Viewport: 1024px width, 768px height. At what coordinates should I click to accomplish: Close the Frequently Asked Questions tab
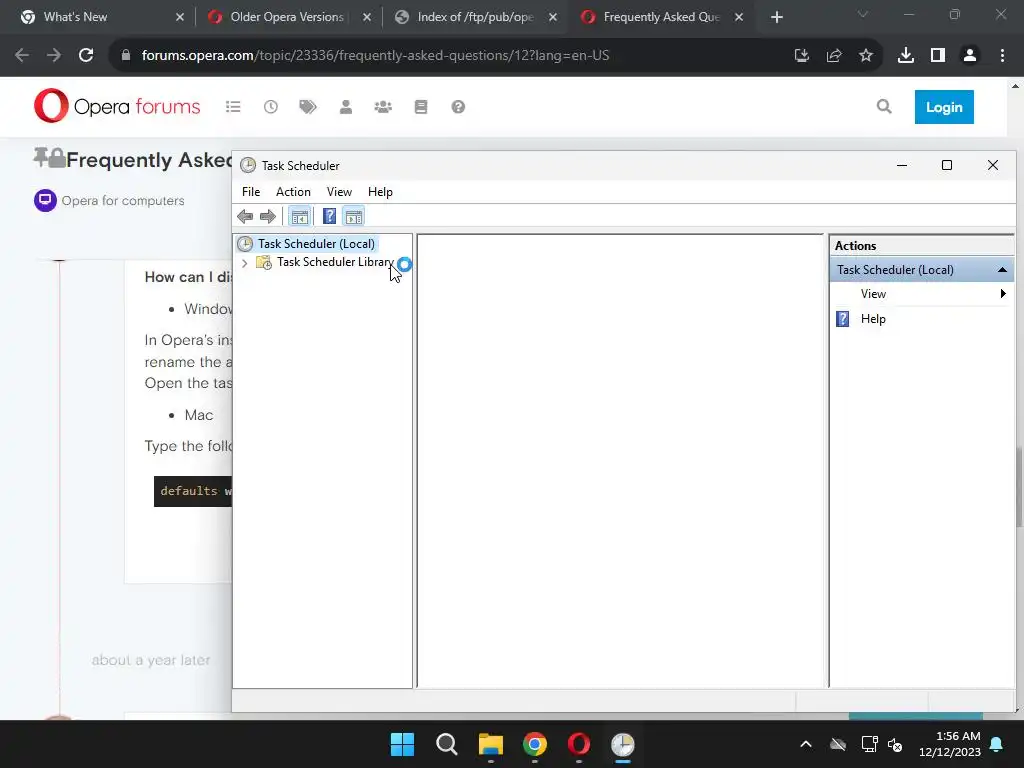click(x=739, y=17)
